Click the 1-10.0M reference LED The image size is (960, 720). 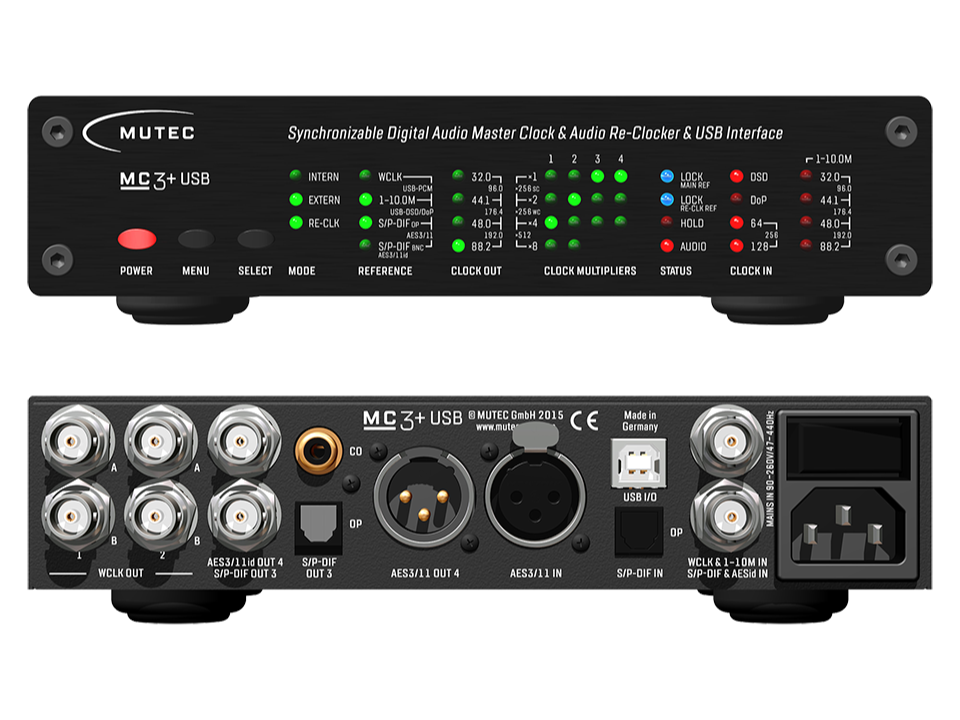tap(366, 199)
